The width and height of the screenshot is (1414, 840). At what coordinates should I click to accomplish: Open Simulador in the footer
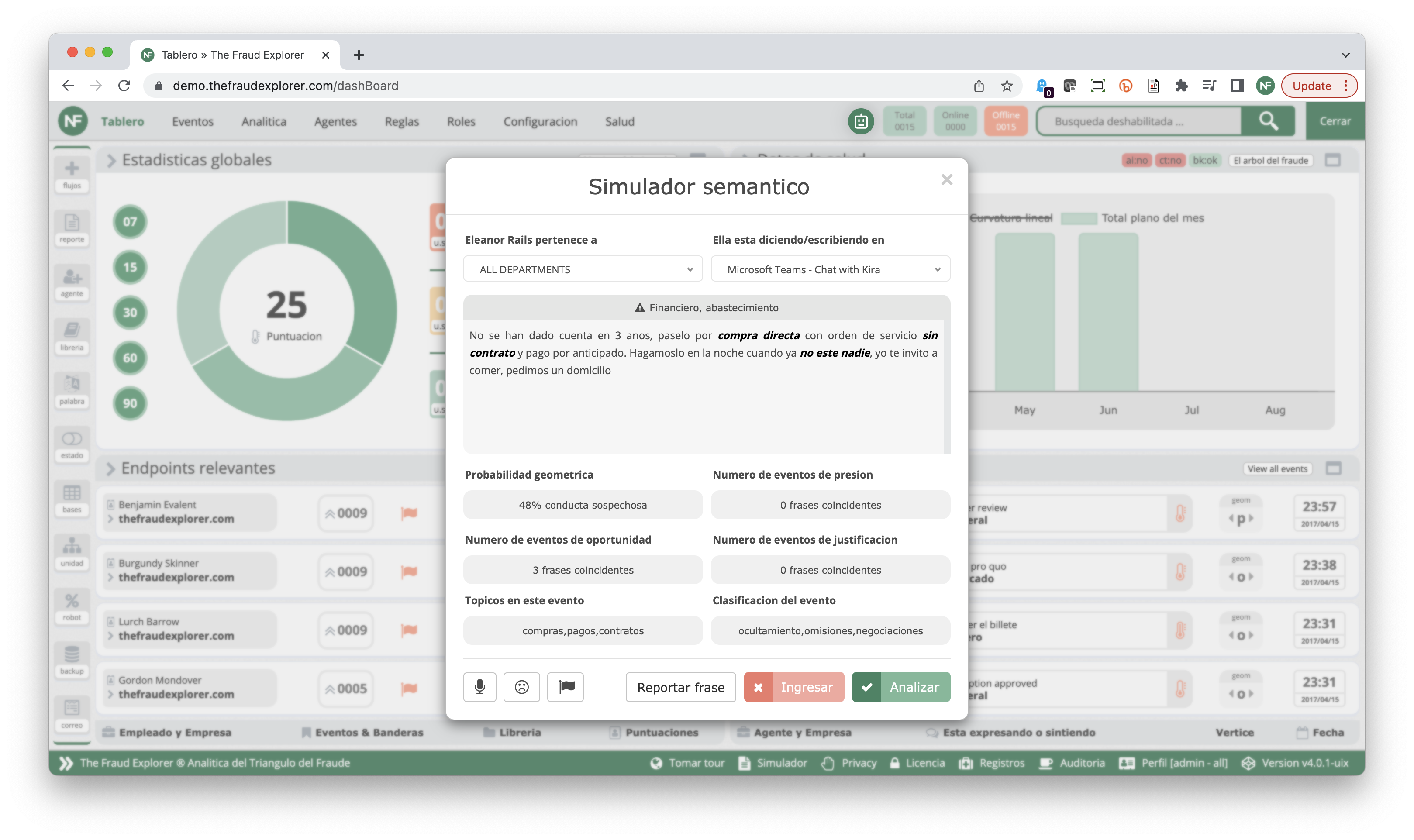click(x=773, y=763)
